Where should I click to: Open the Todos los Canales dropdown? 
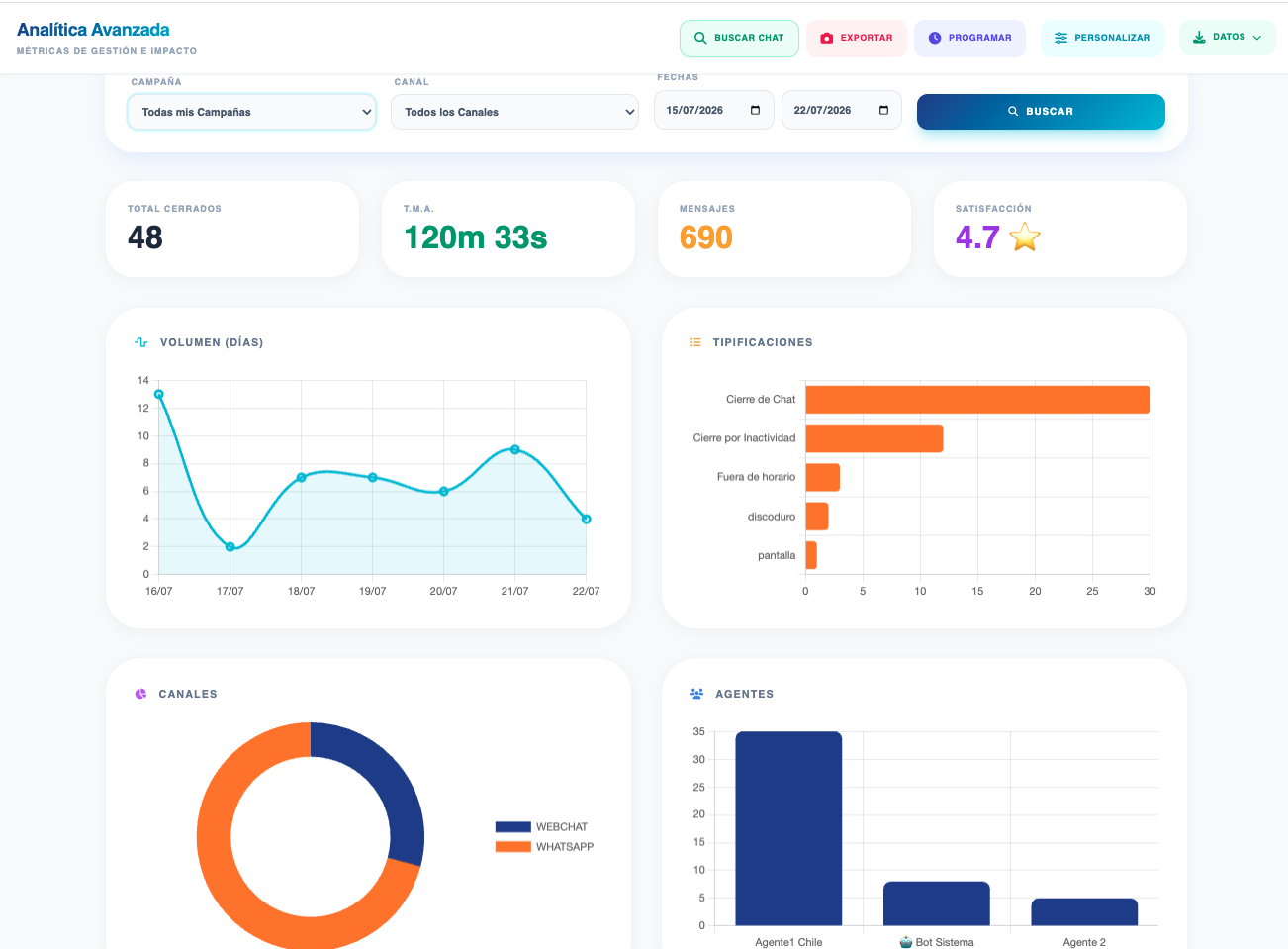click(x=514, y=112)
